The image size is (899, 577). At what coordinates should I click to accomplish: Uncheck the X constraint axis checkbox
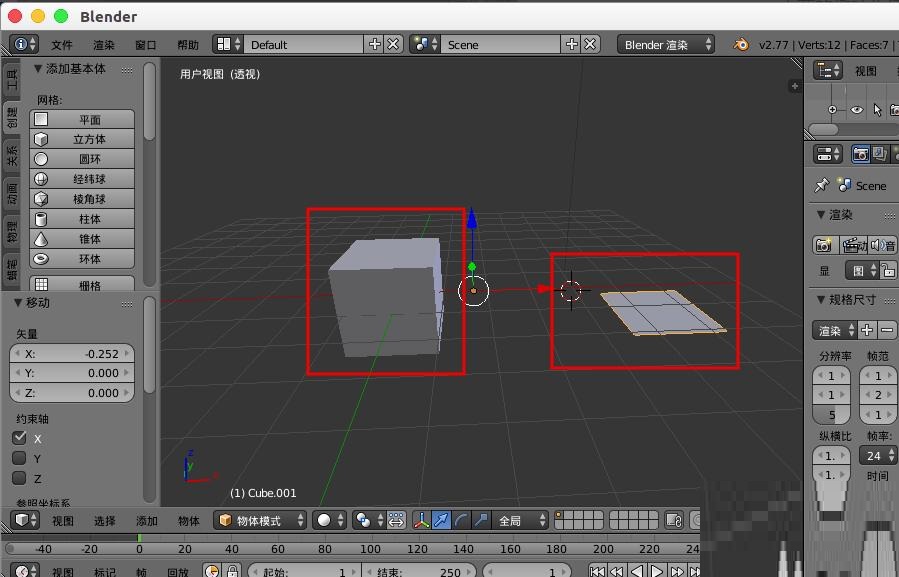tap(19, 438)
